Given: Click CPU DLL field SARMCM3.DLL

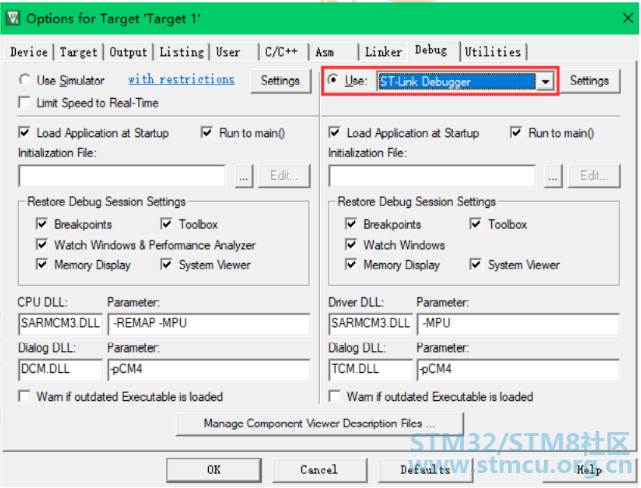Looking at the screenshot, I should [x=61, y=324].
